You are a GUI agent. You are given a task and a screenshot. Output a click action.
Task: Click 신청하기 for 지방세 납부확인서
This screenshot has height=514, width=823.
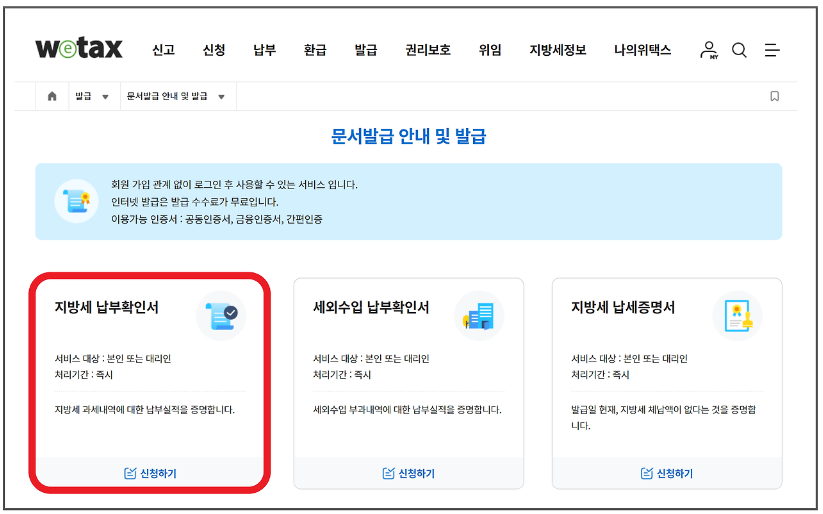150,474
